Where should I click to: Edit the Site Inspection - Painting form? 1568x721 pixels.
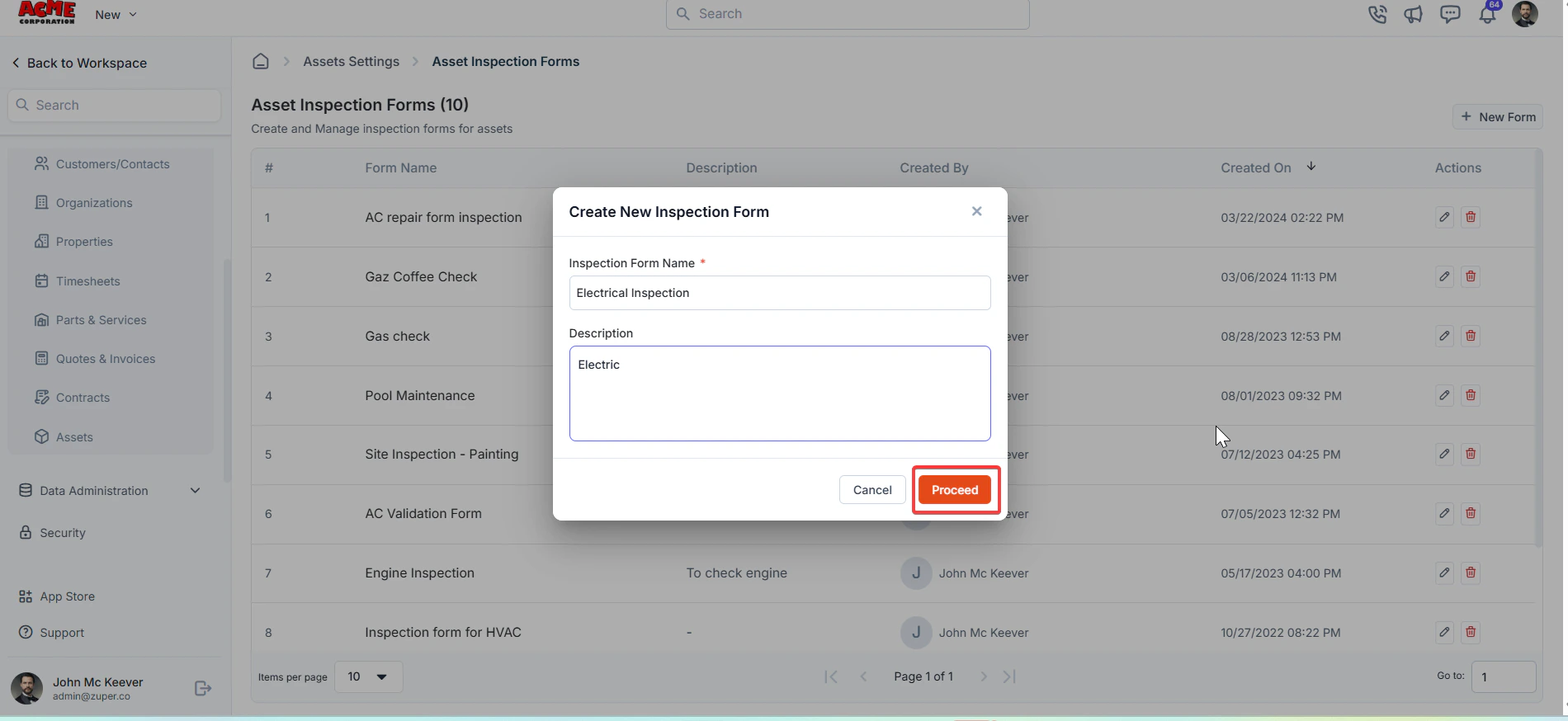tap(1444, 454)
